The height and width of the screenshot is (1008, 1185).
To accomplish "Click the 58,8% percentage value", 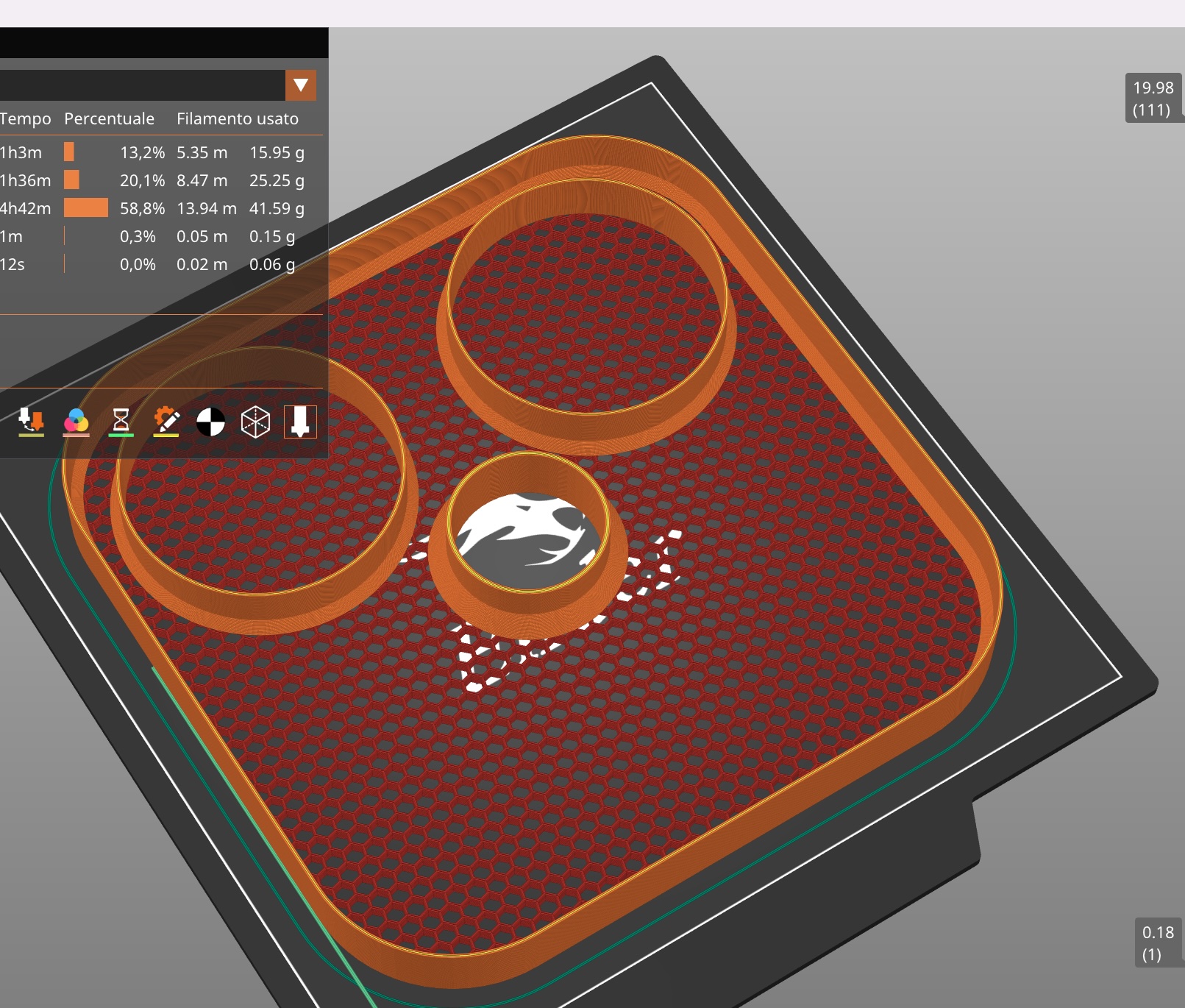I will coord(142,208).
